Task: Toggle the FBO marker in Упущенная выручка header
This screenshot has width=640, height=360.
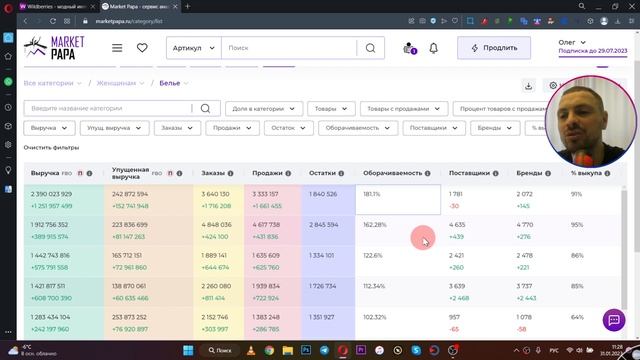Action: 157,173
